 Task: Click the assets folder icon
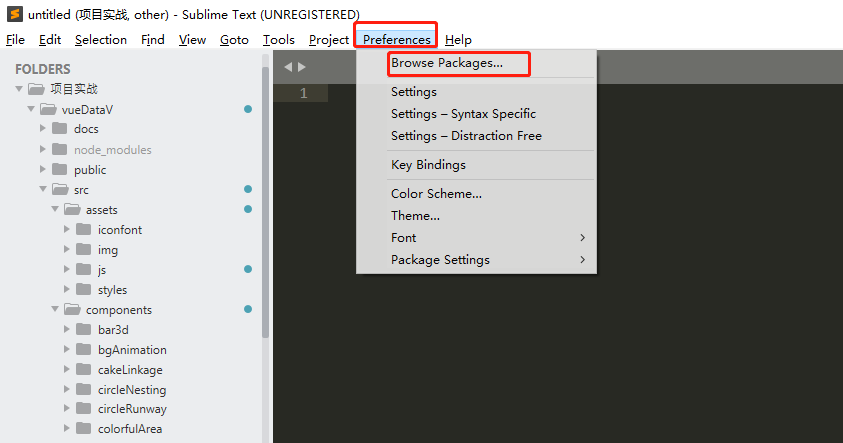pos(72,209)
